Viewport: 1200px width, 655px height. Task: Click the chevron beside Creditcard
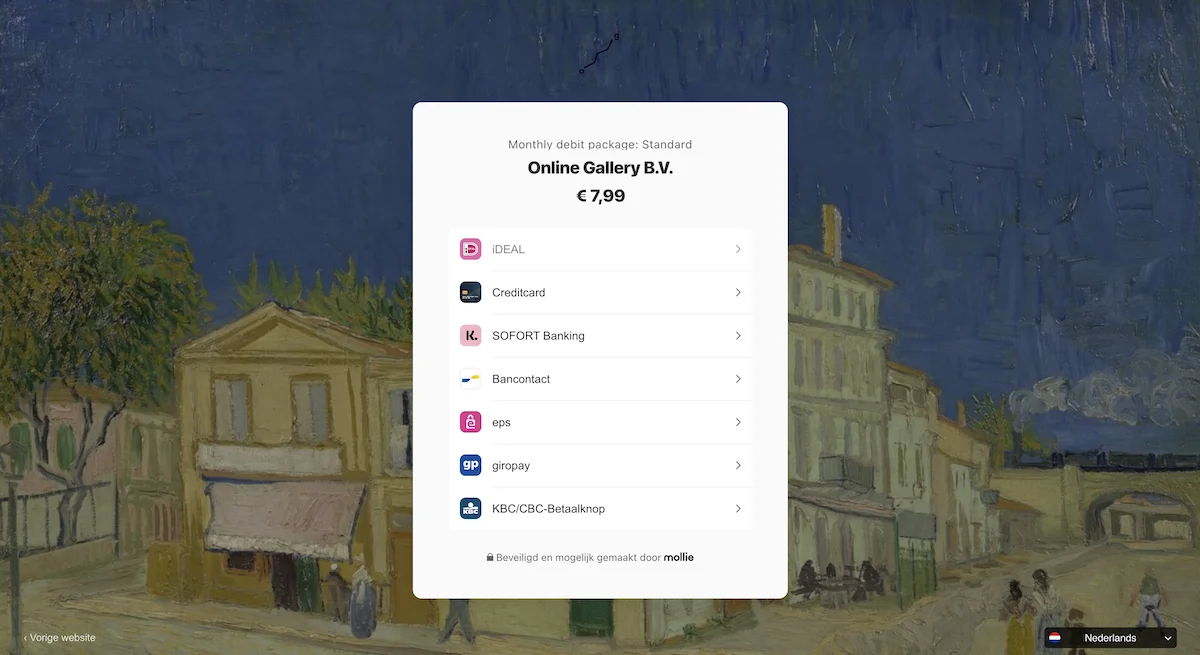[738, 292]
